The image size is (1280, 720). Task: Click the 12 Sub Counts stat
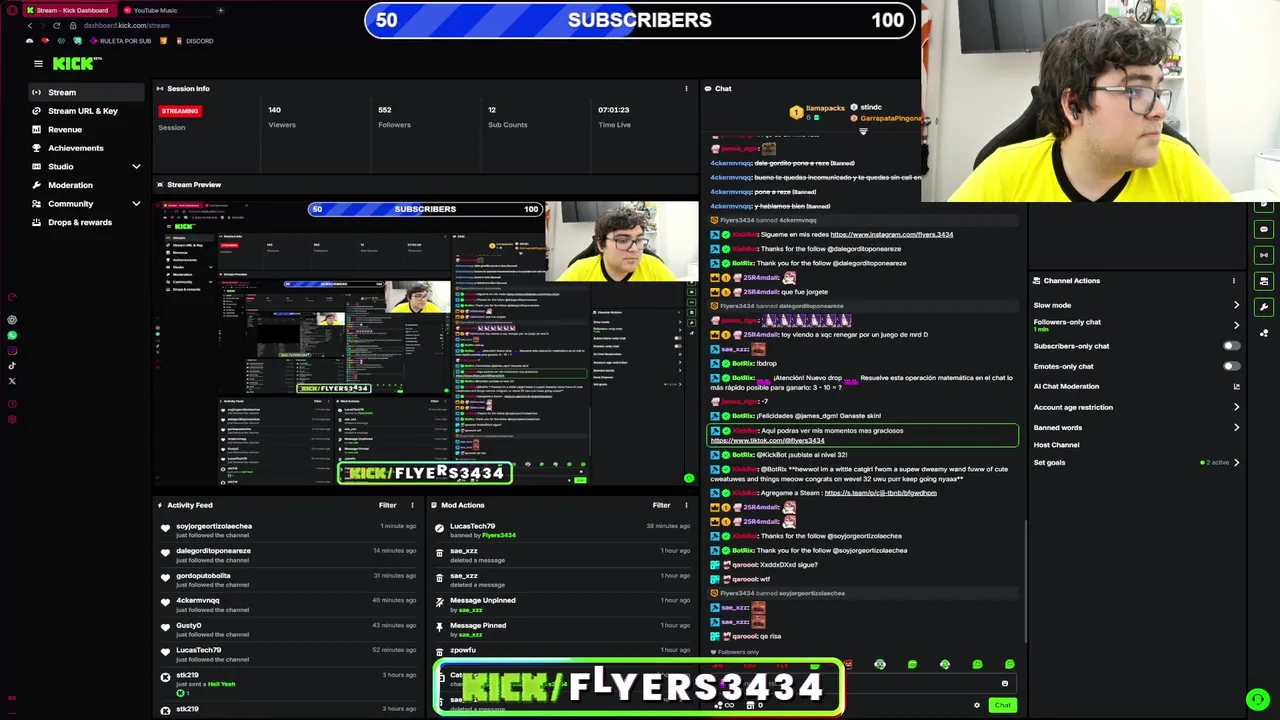(x=507, y=117)
